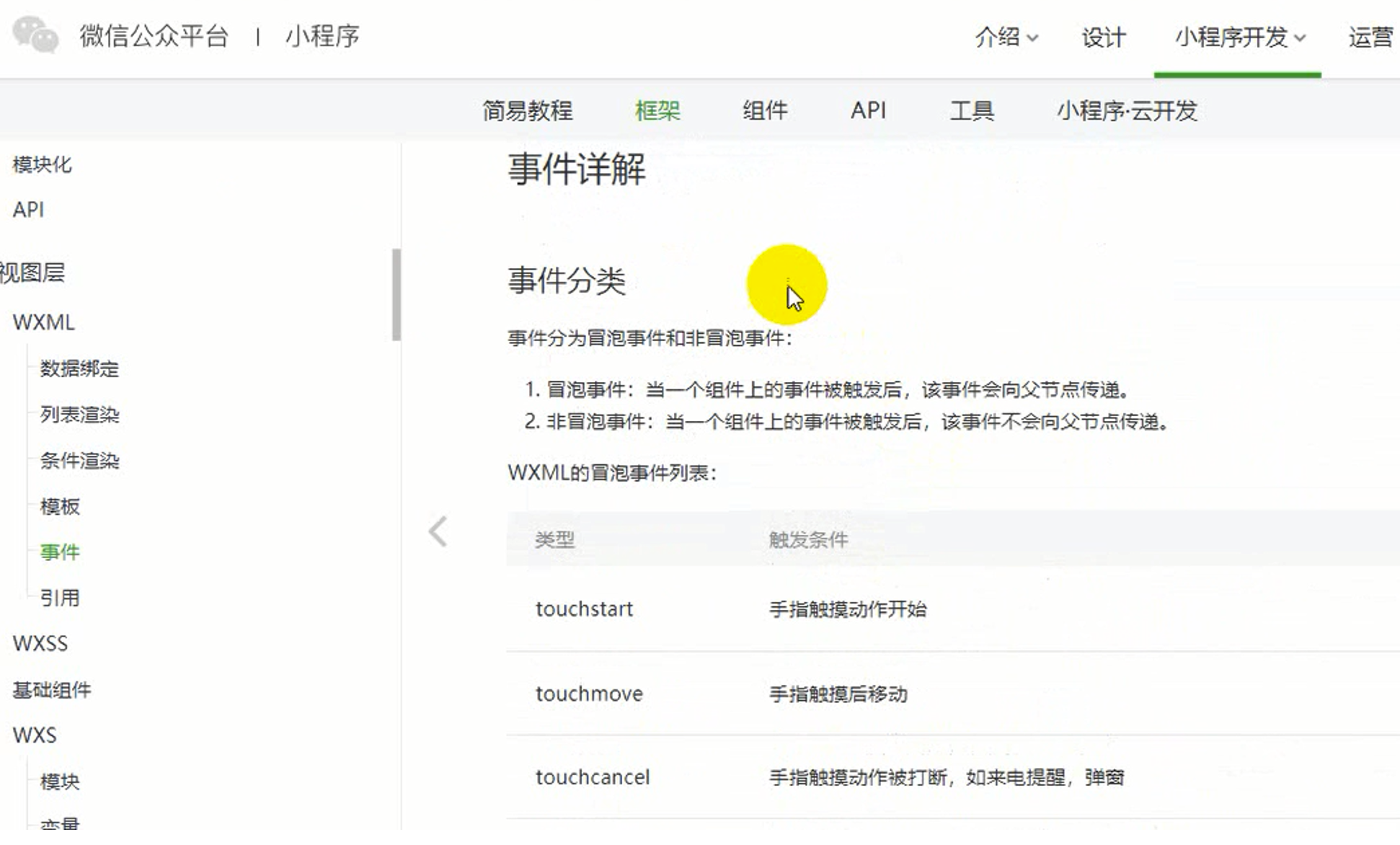Viewport: 1400px width, 845px height.
Task: Click the 事件分为冒泡事件和非冒泡事件 sentence
Action: [650, 338]
